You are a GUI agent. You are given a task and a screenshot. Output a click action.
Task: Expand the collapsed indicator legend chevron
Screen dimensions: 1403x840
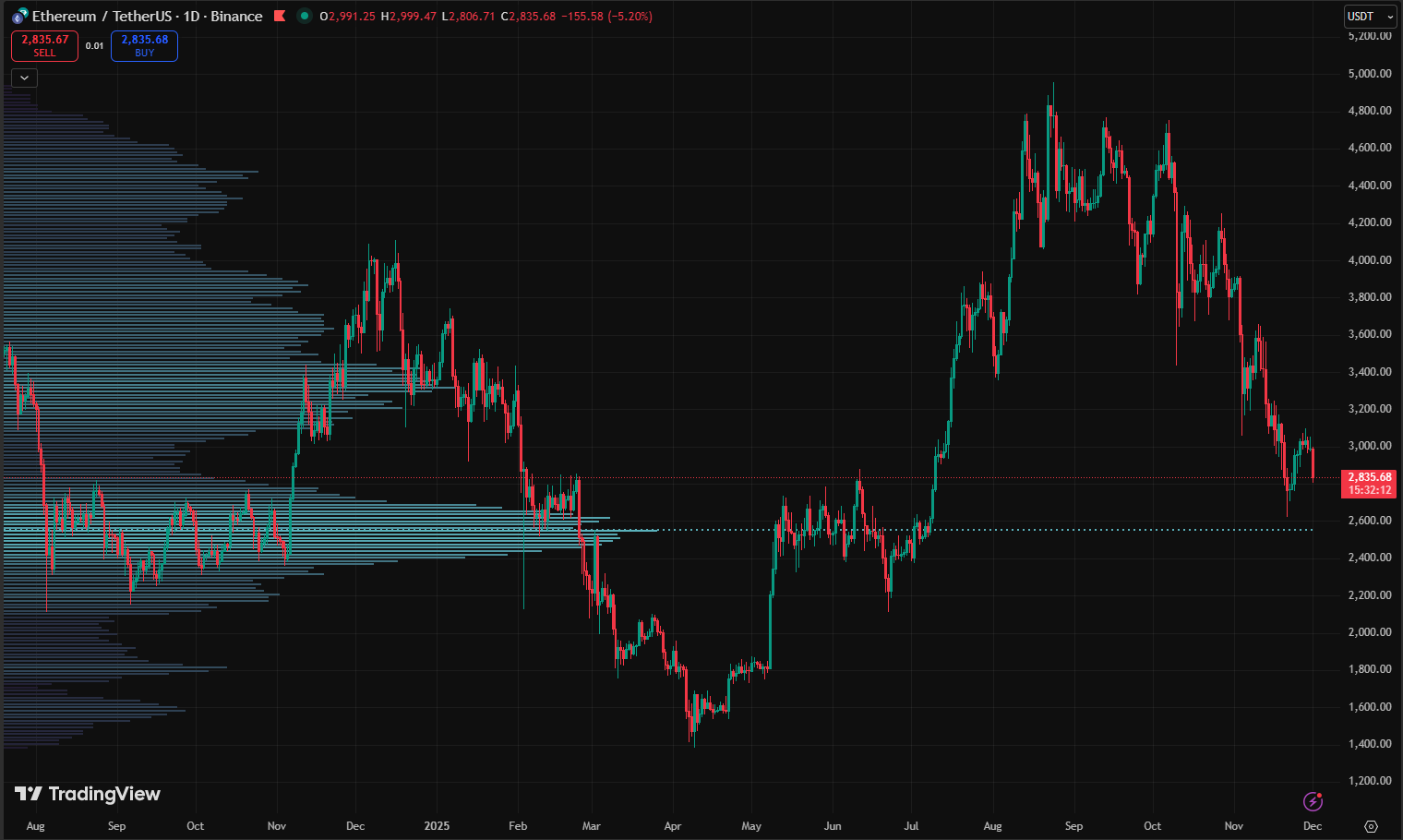pos(24,78)
